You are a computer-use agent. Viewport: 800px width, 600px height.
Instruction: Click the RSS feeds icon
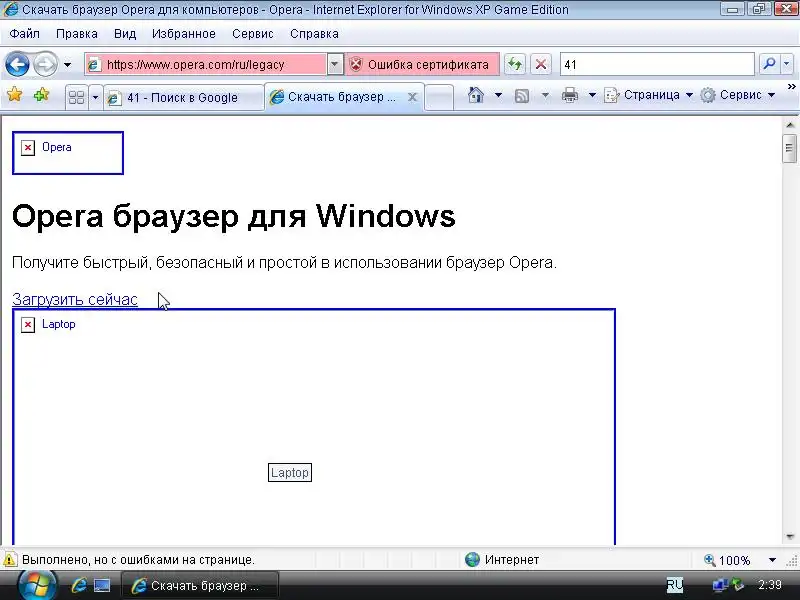(x=521, y=95)
